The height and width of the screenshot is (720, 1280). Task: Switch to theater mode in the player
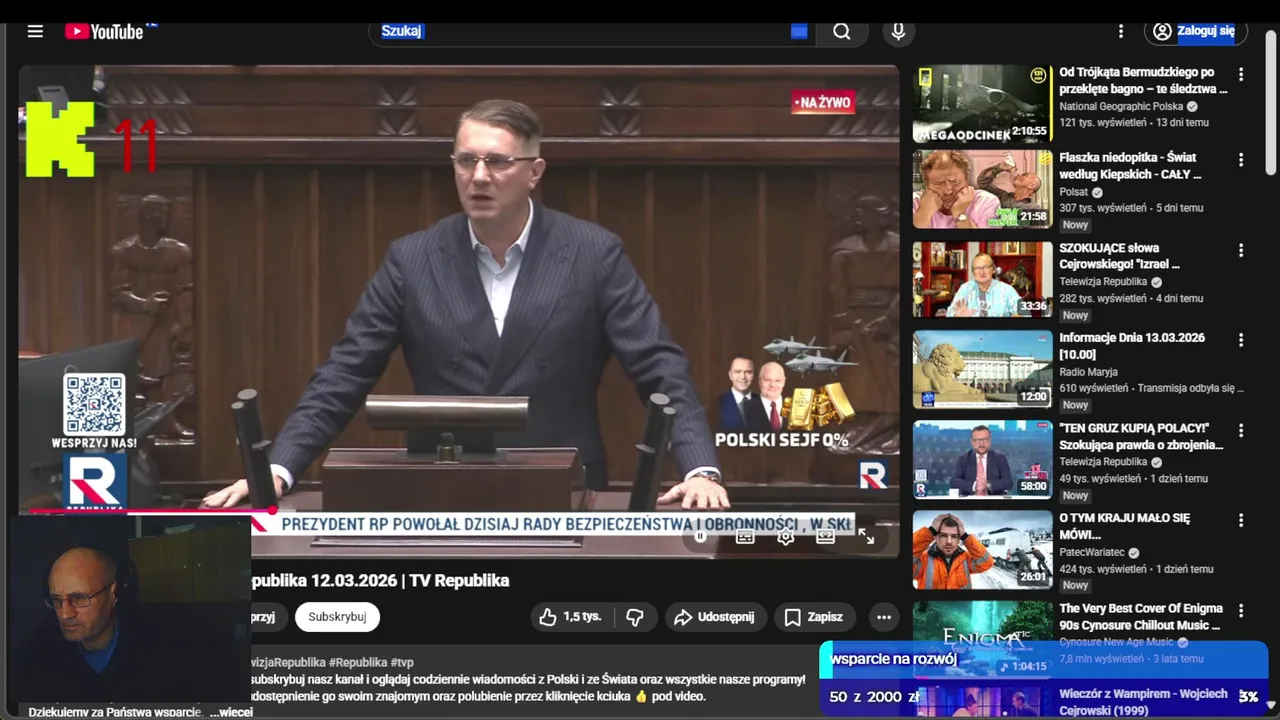click(825, 537)
